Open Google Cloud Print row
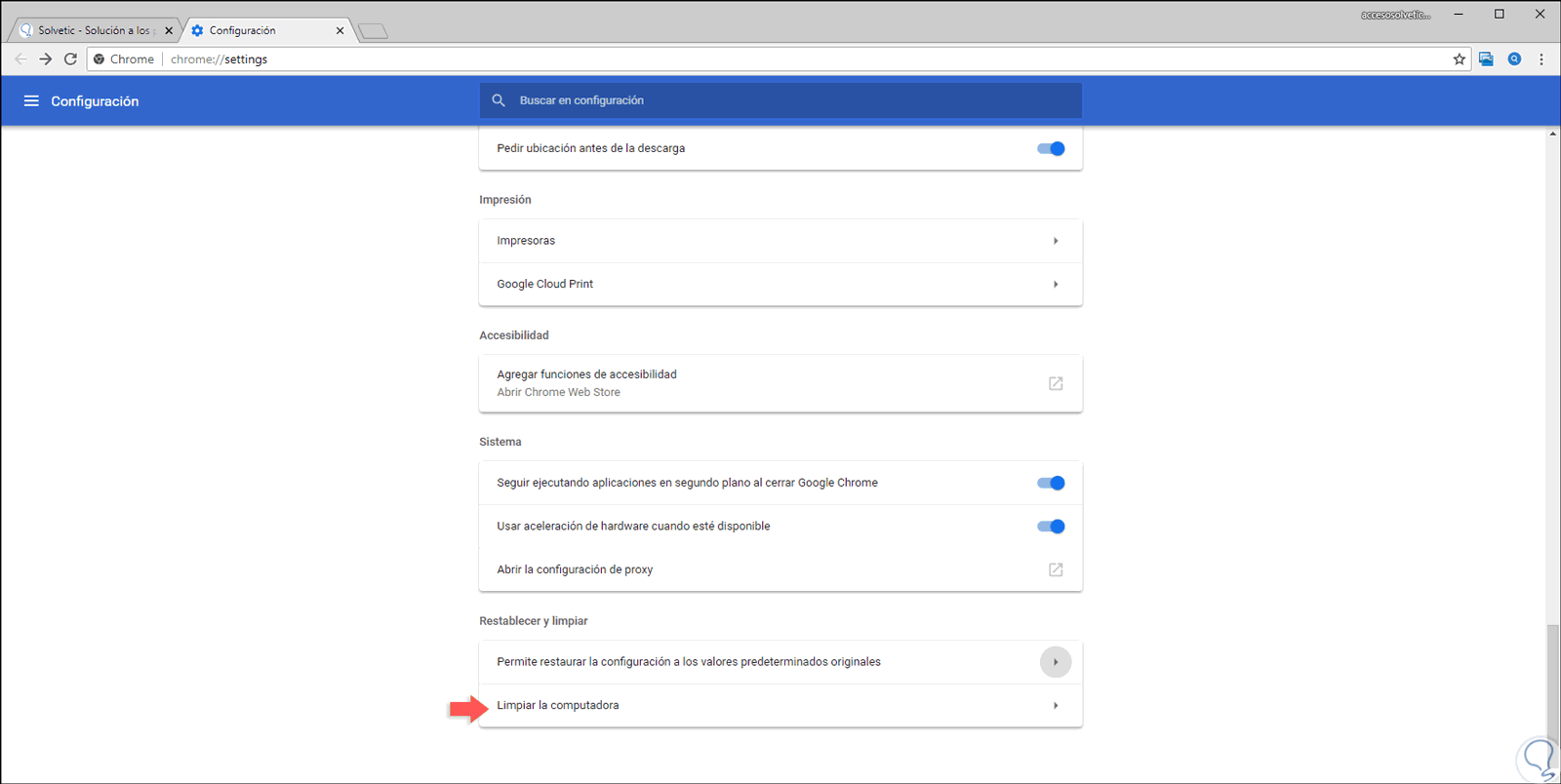 [780, 285]
